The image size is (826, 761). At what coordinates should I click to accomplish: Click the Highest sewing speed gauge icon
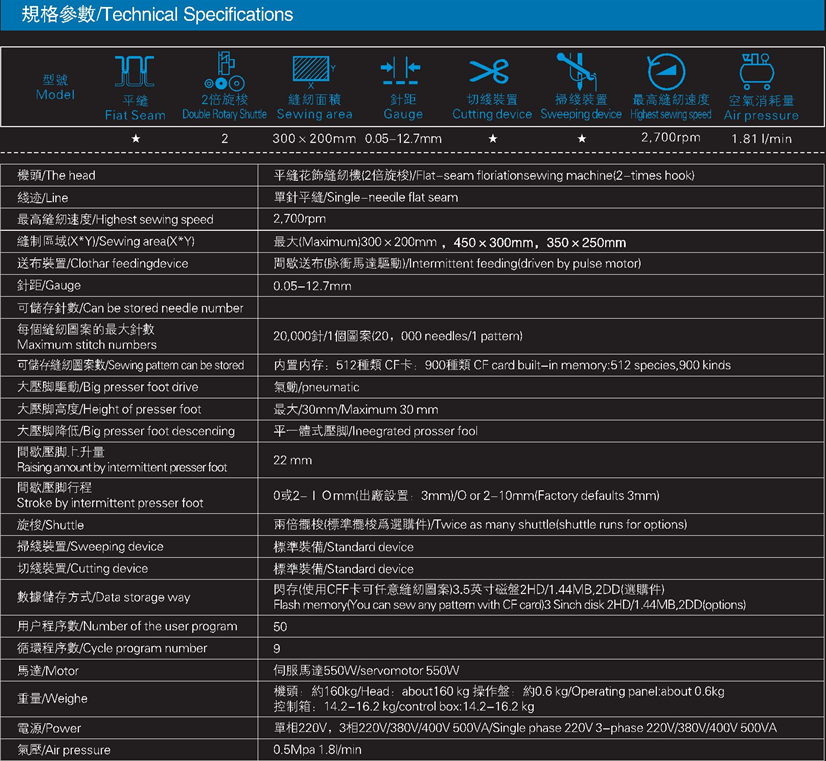tap(666, 72)
